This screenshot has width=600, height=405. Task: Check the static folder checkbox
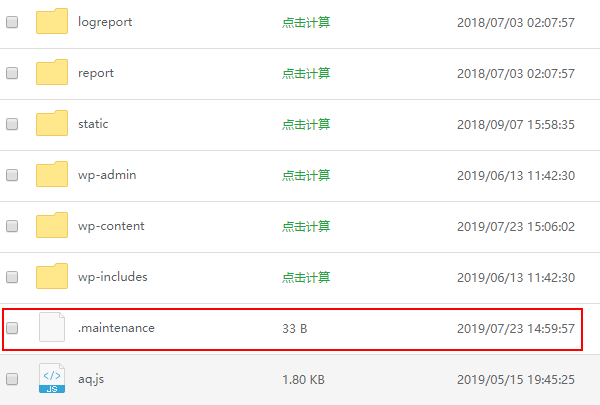click(x=12, y=124)
